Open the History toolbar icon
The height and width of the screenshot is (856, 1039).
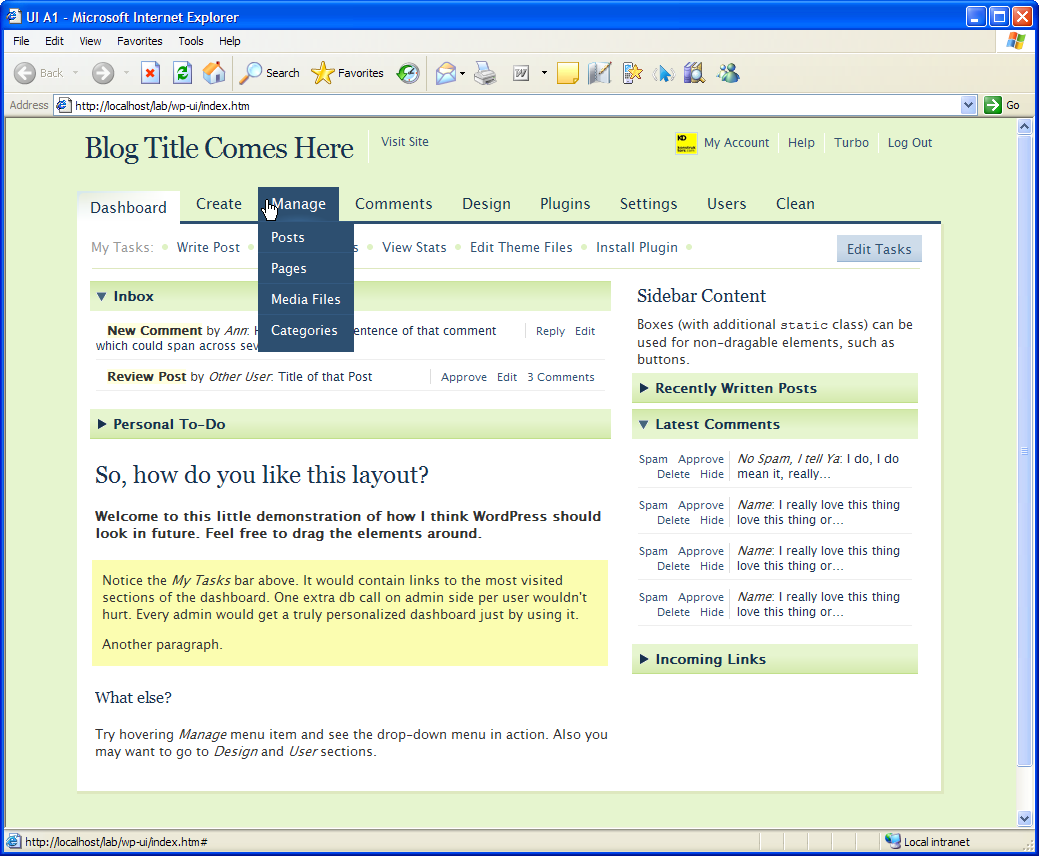408,73
